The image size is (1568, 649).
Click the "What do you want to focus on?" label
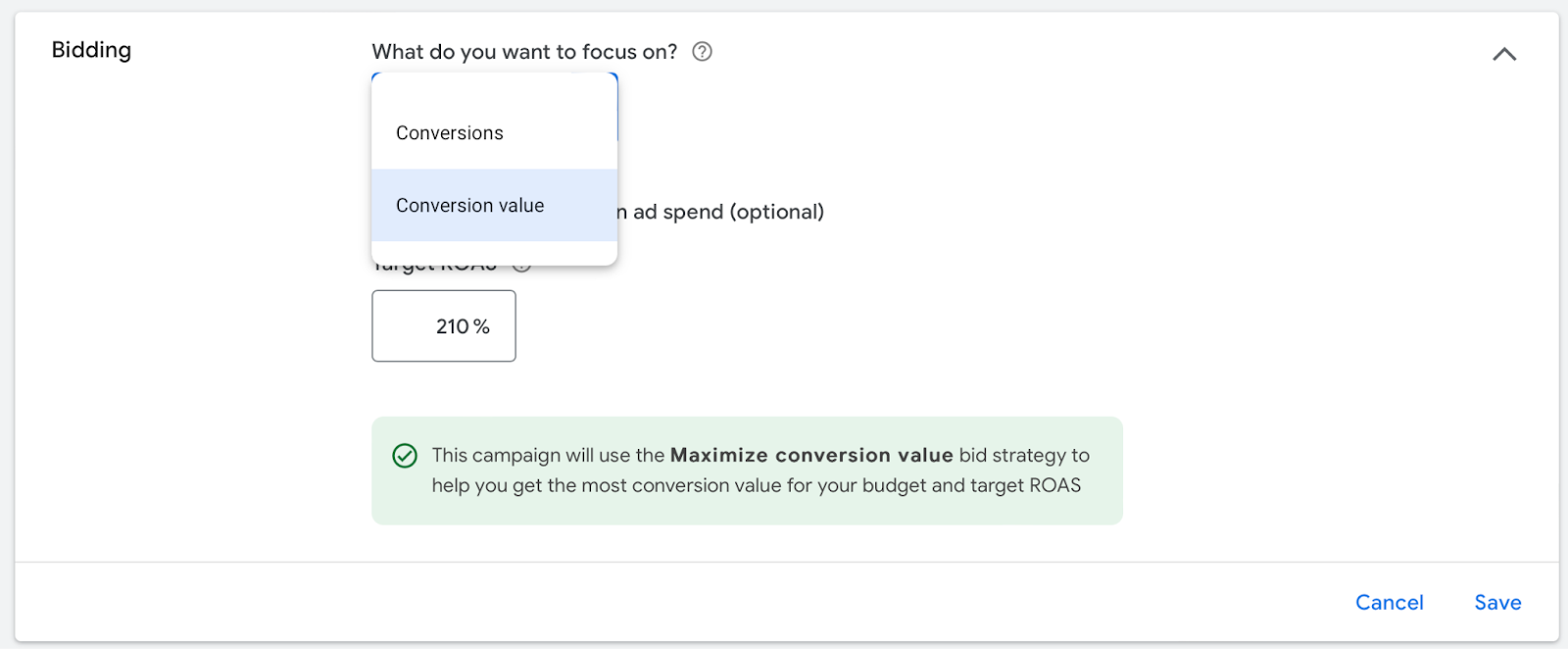point(524,52)
